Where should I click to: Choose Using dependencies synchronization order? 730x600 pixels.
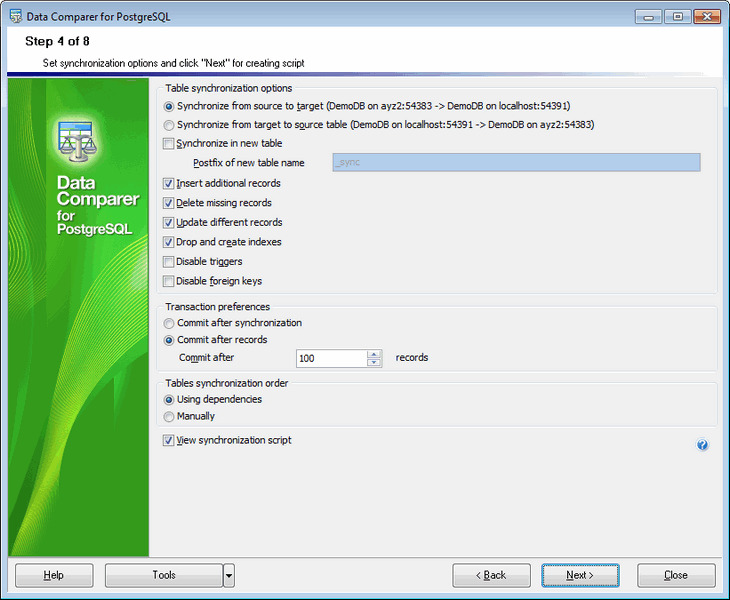point(169,400)
